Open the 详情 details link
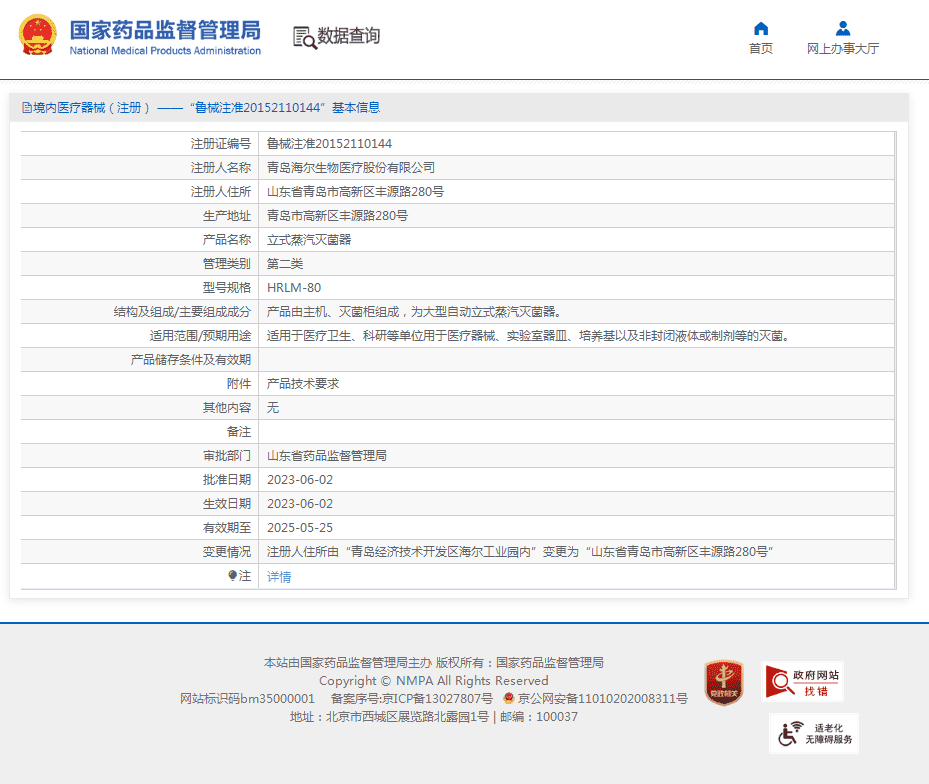Viewport: 929px width, 784px height. pyautogui.click(x=279, y=577)
